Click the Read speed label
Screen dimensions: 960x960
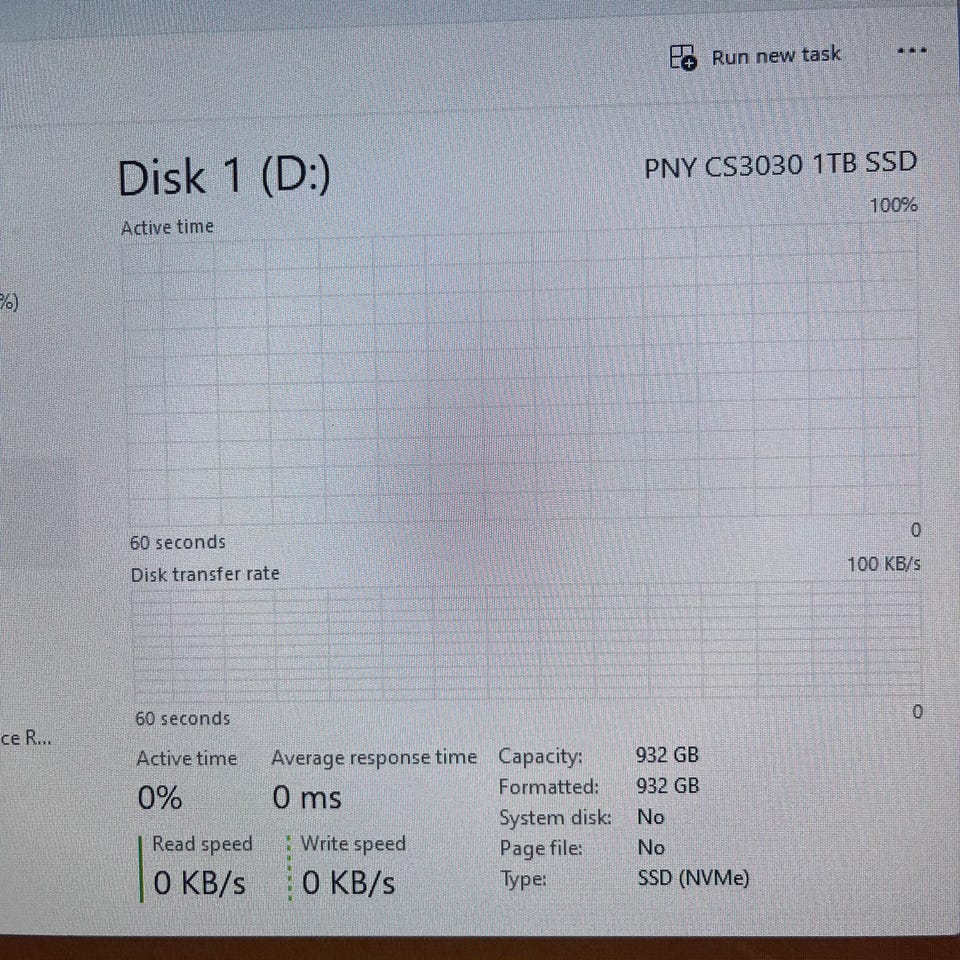202,844
